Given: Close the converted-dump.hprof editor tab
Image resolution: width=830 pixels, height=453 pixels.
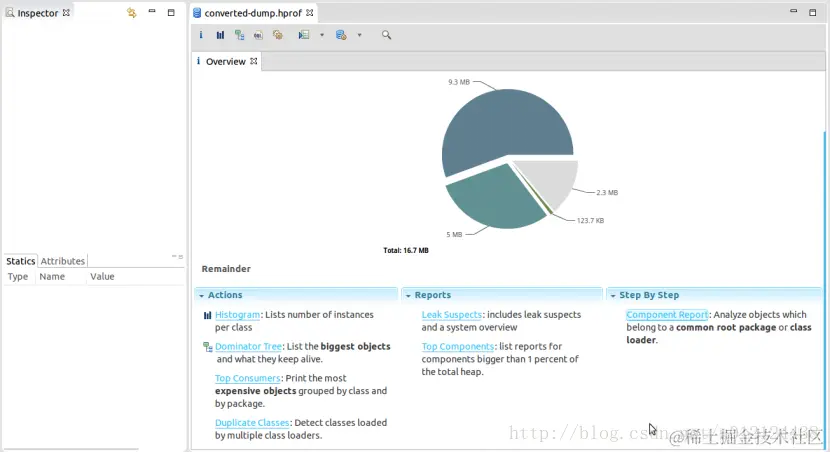Looking at the screenshot, I should [310, 12].
